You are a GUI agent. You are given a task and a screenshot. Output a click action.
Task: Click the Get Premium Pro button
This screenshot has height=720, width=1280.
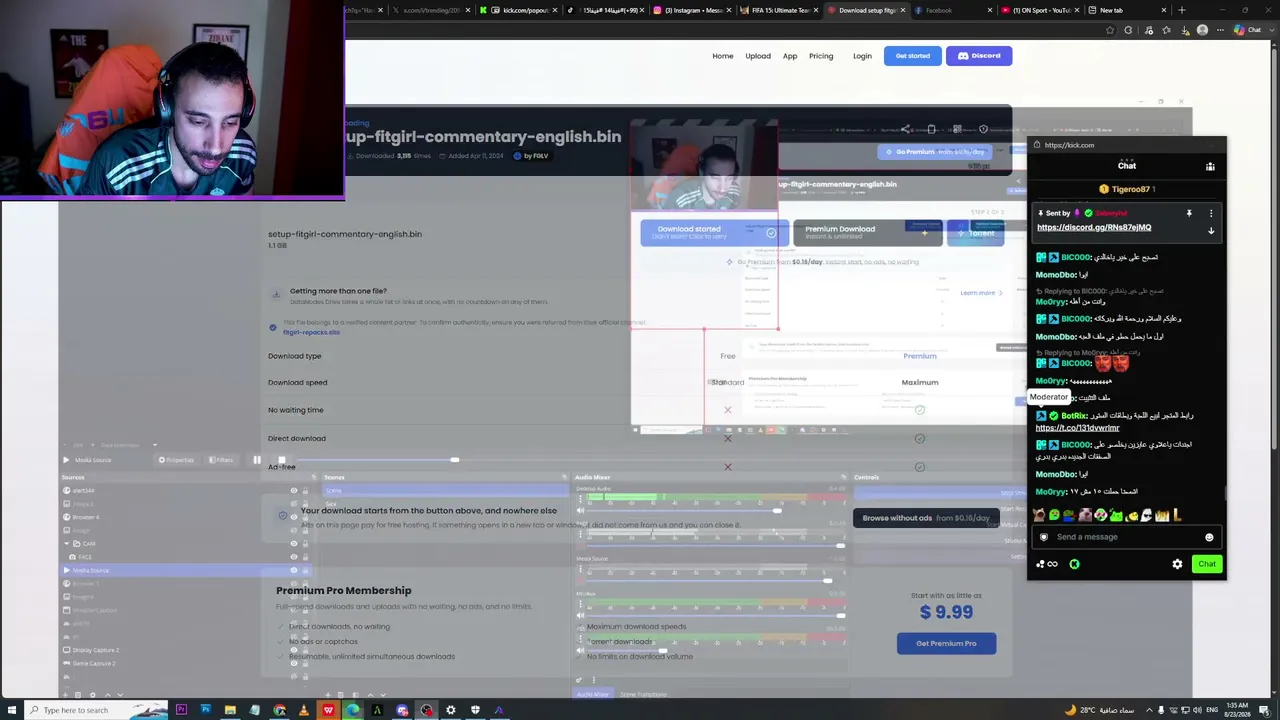tap(946, 643)
